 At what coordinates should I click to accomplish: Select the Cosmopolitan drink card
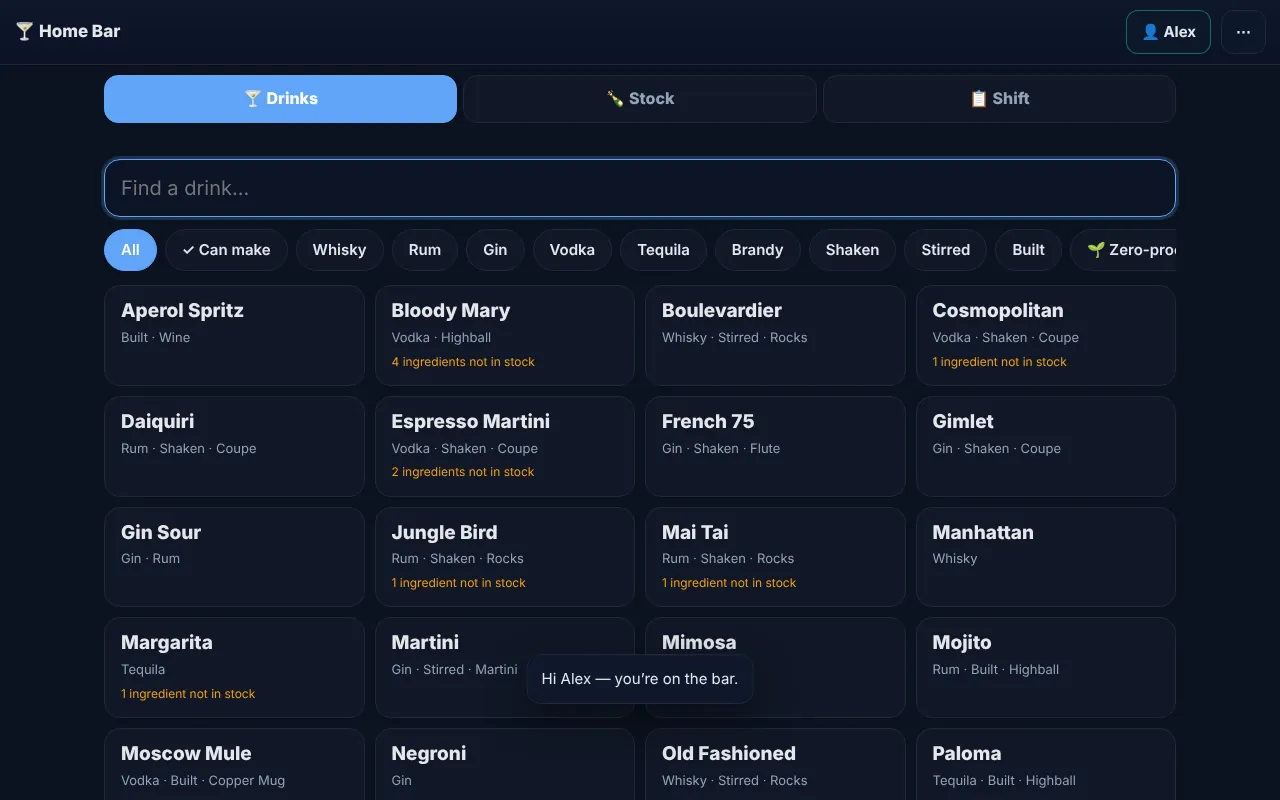[x=1046, y=336]
